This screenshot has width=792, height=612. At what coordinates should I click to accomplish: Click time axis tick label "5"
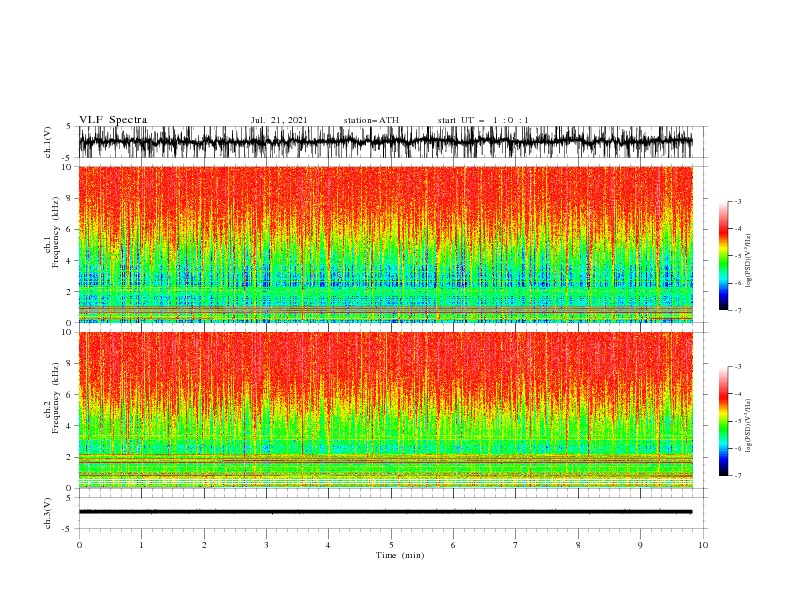(x=391, y=545)
